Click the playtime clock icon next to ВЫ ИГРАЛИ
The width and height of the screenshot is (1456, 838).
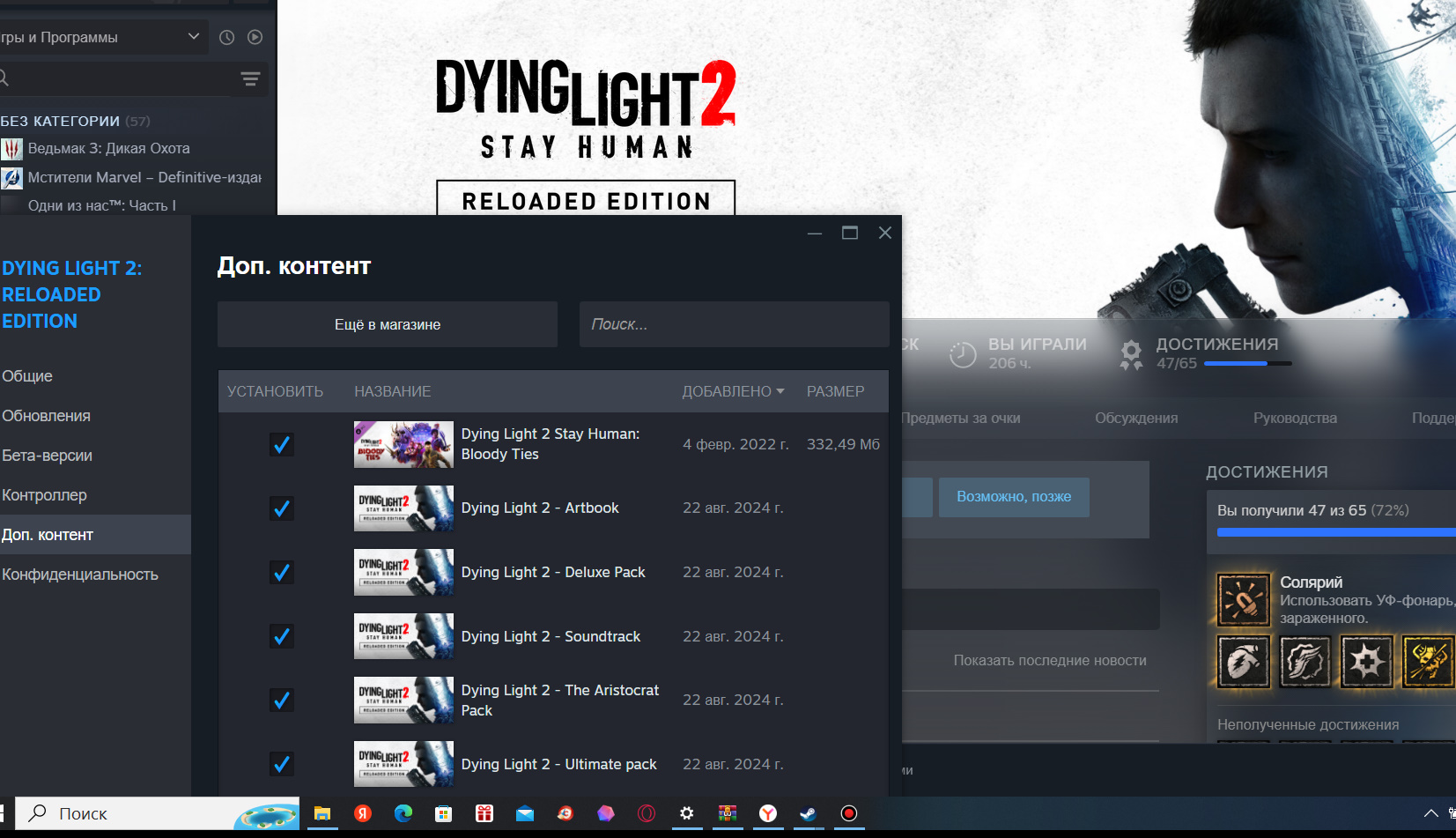(963, 354)
